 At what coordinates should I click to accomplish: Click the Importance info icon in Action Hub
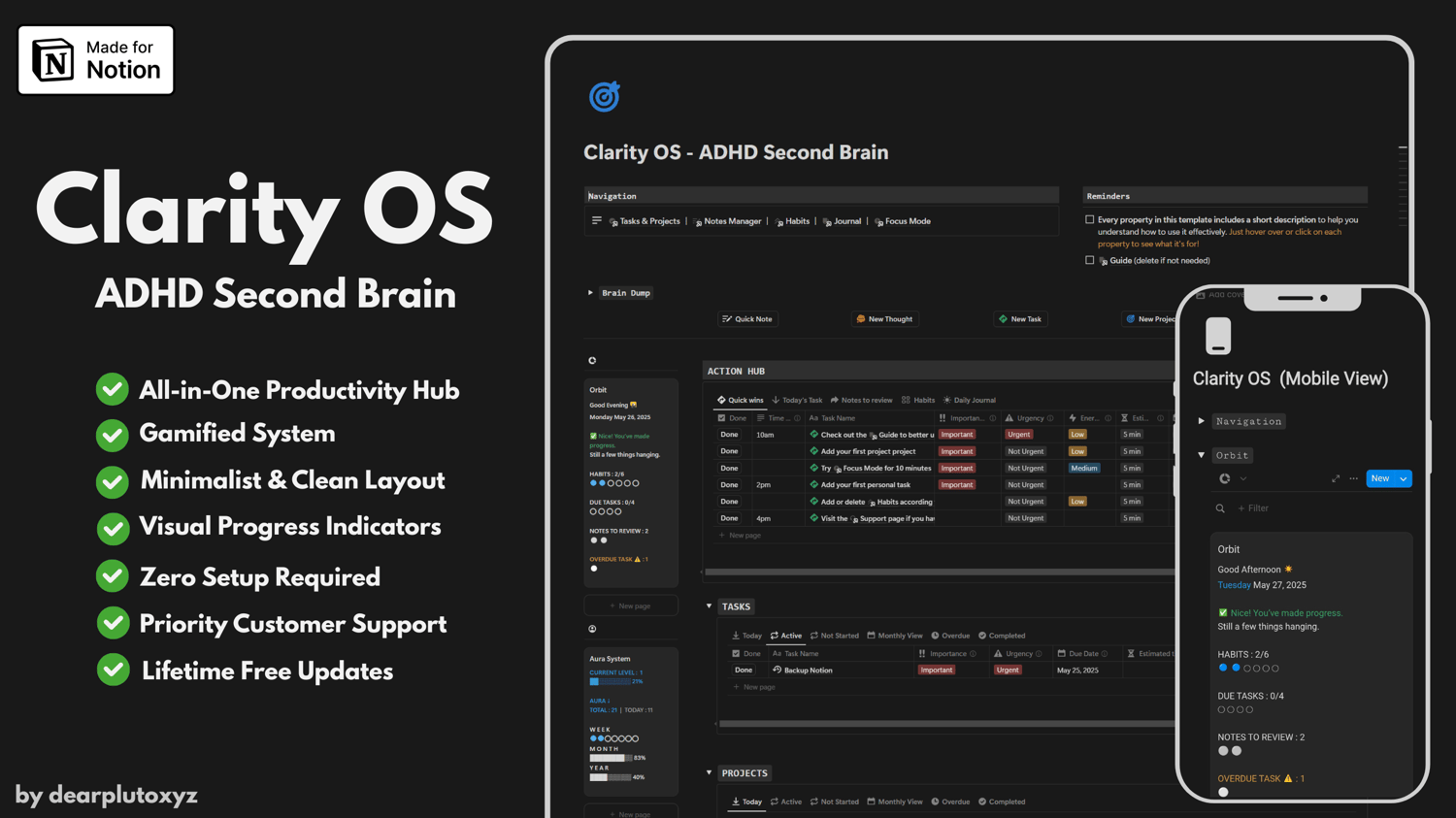(992, 418)
